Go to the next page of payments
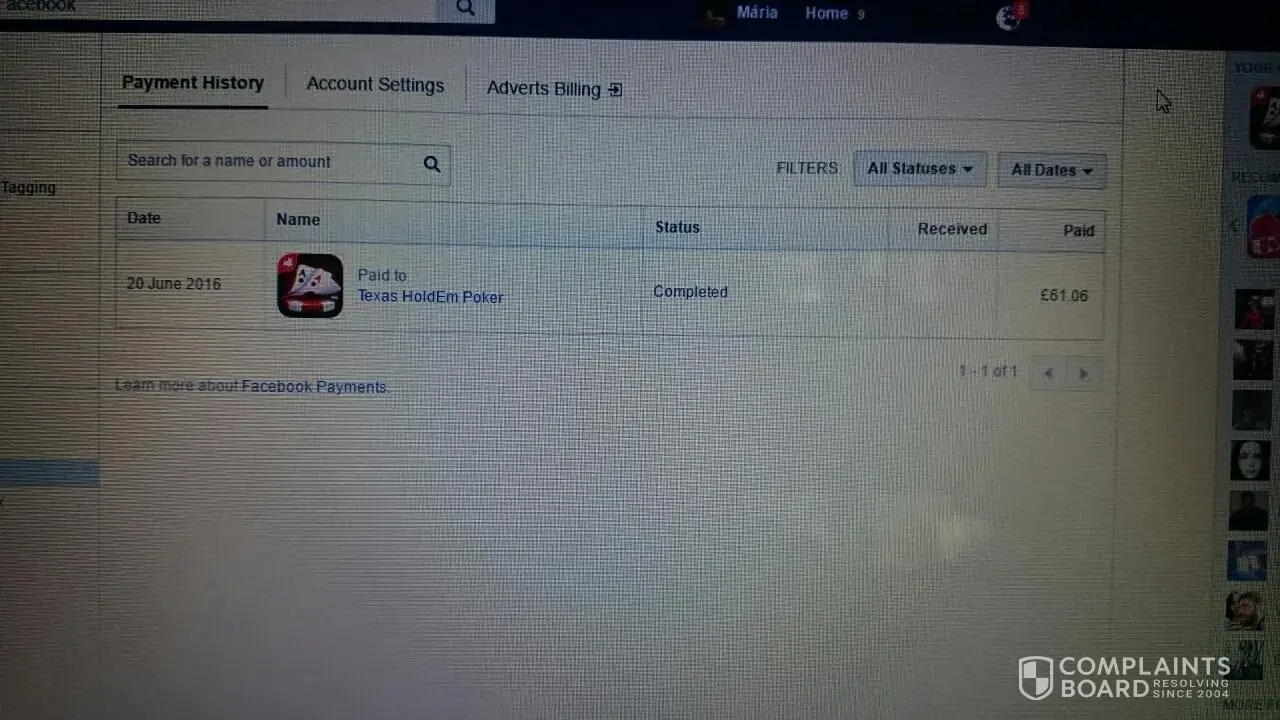The height and width of the screenshot is (720, 1280). pos(1083,374)
